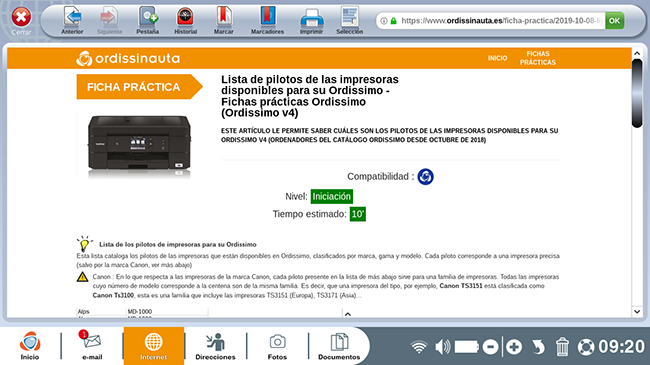Zoom in with the plus button
The width and height of the screenshot is (650, 365).
click(x=514, y=347)
